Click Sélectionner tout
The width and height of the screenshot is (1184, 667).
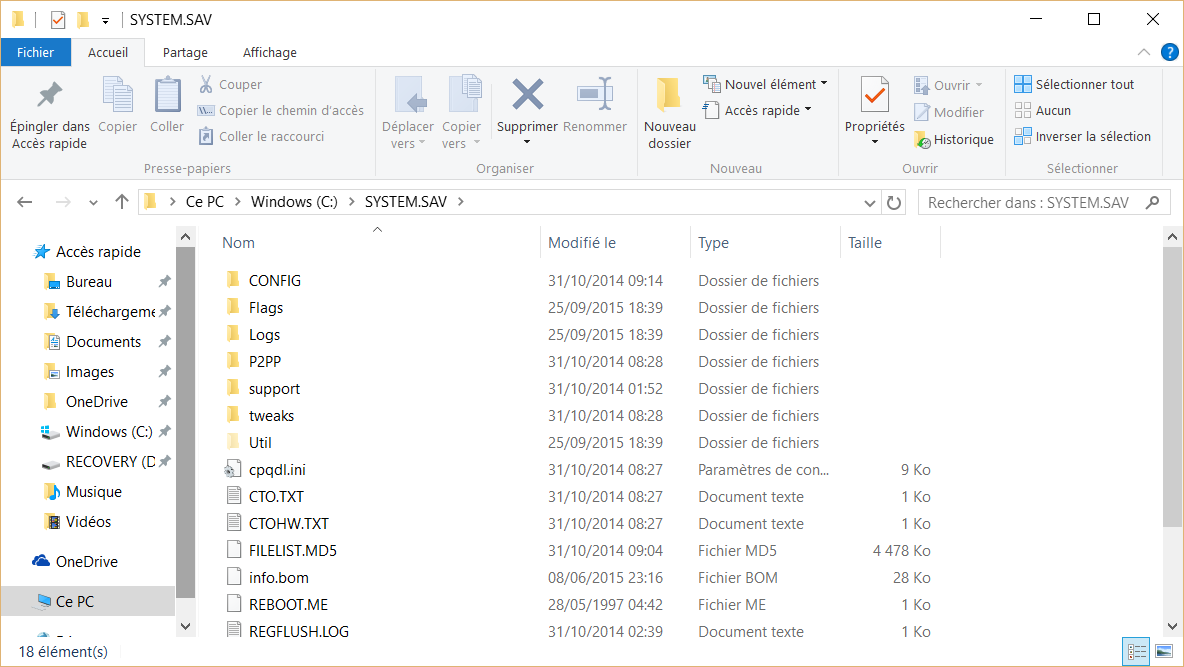[x=1074, y=84]
